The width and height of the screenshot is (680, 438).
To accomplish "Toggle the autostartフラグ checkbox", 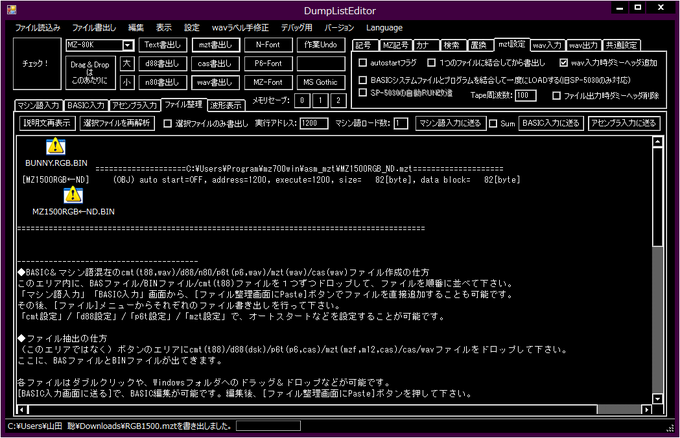I will pos(363,63).
